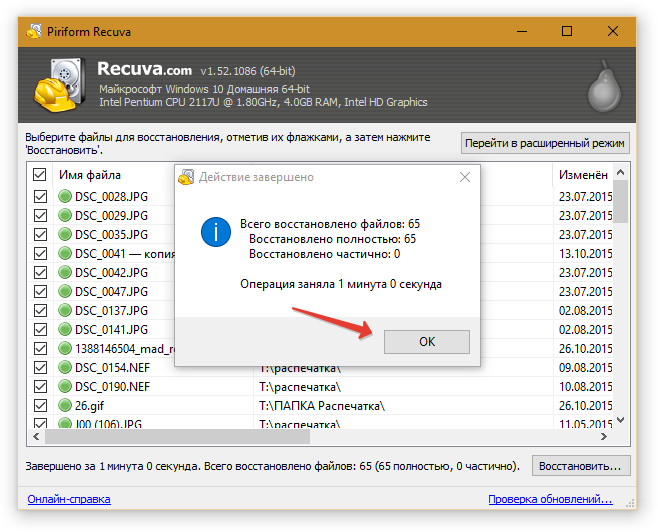Click date 10.08.2015 in Изменён column

(585, 386)
